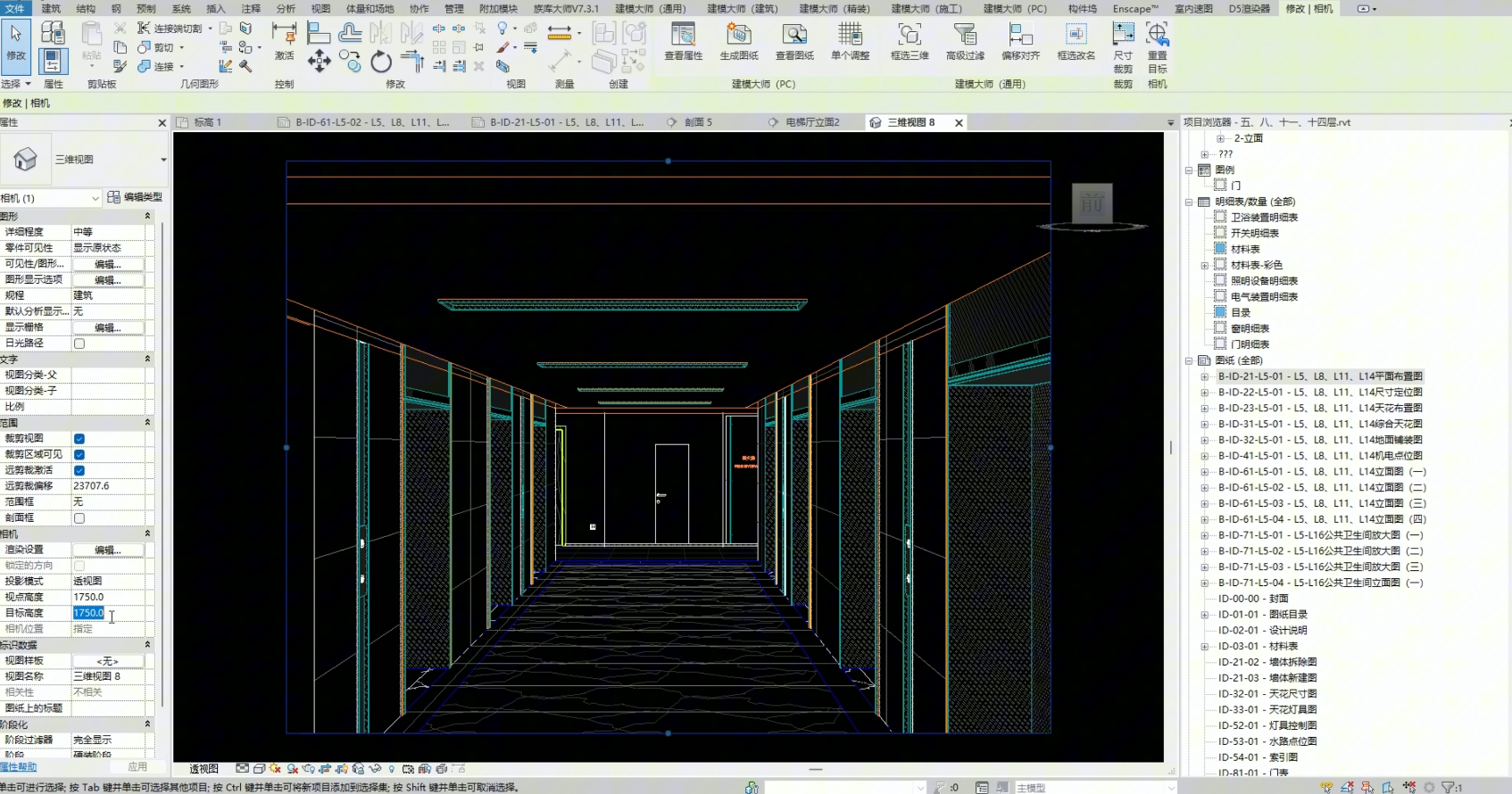Collapse the 图纸 (全部) tree node
This screenshot has width=1512, height=794.
[x=1189, y=360]
